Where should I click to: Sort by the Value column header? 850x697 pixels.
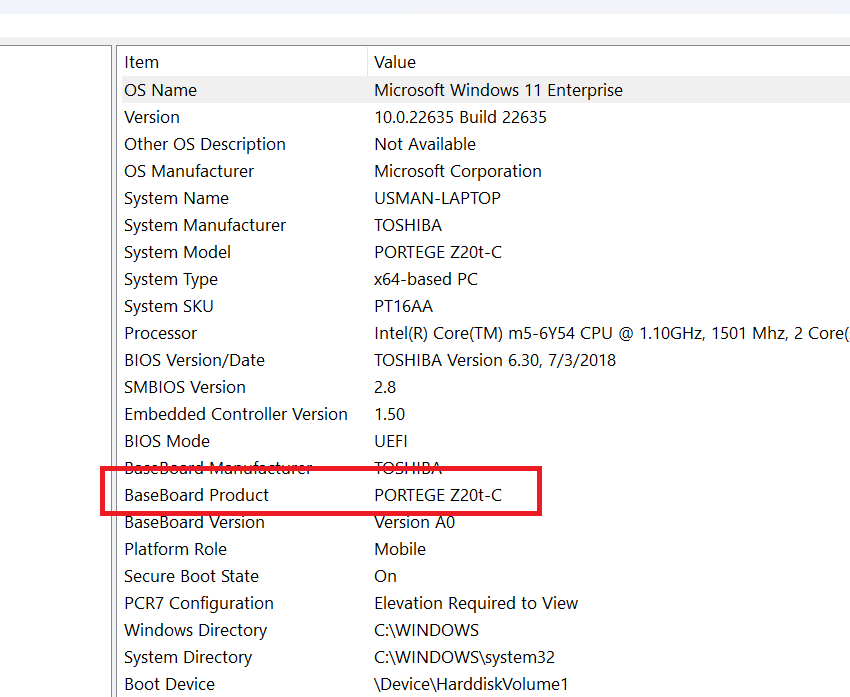tap(395, 62)
